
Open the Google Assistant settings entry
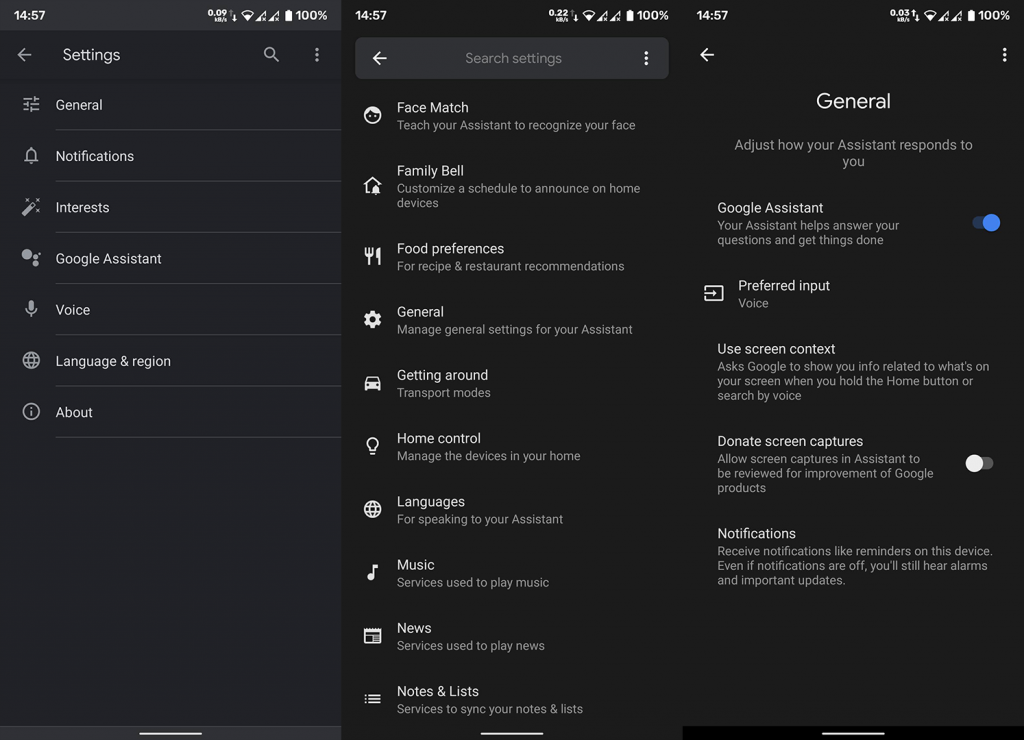[170, 259]
